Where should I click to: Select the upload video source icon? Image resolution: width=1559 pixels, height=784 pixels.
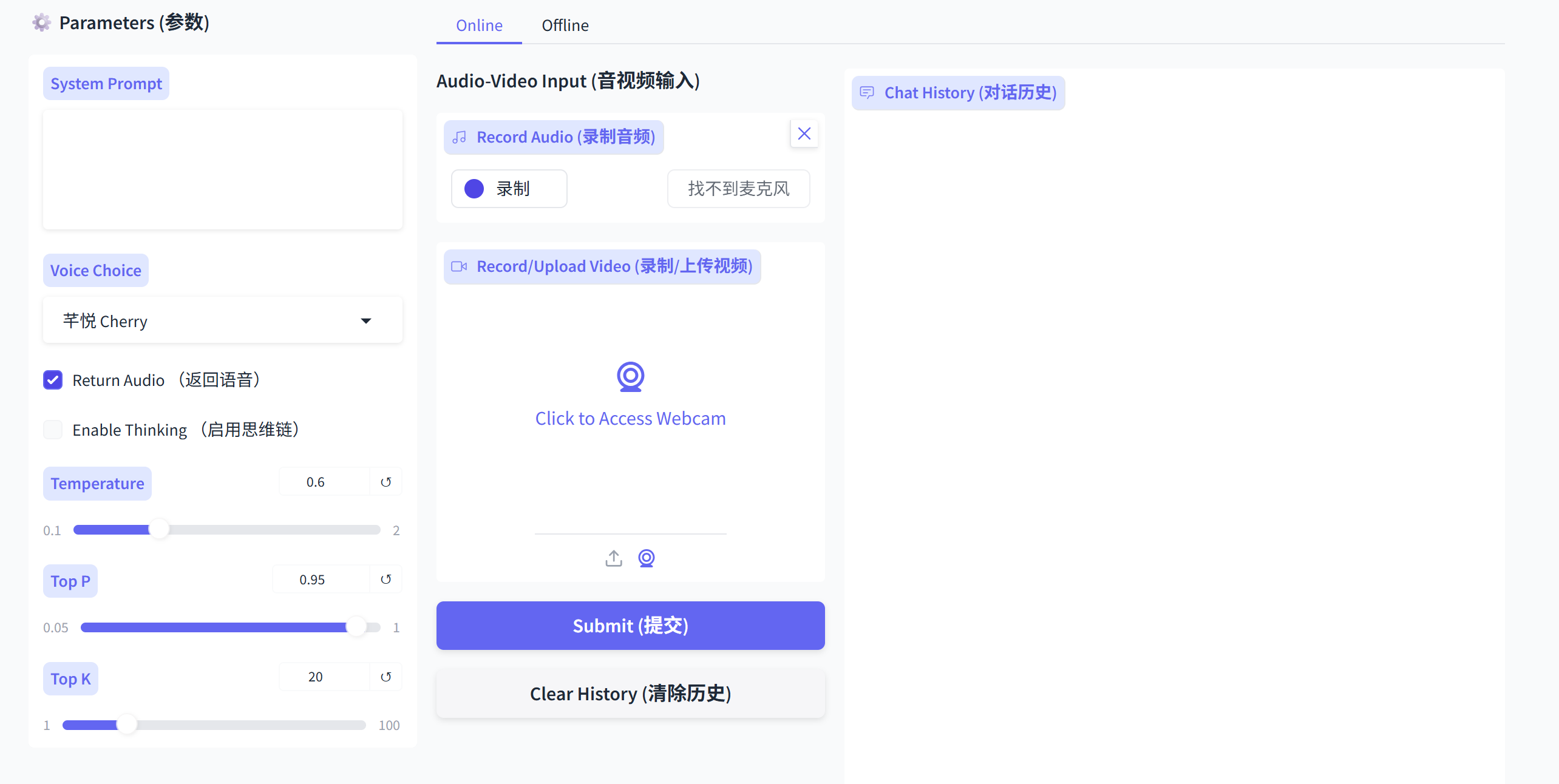(614, 558)
